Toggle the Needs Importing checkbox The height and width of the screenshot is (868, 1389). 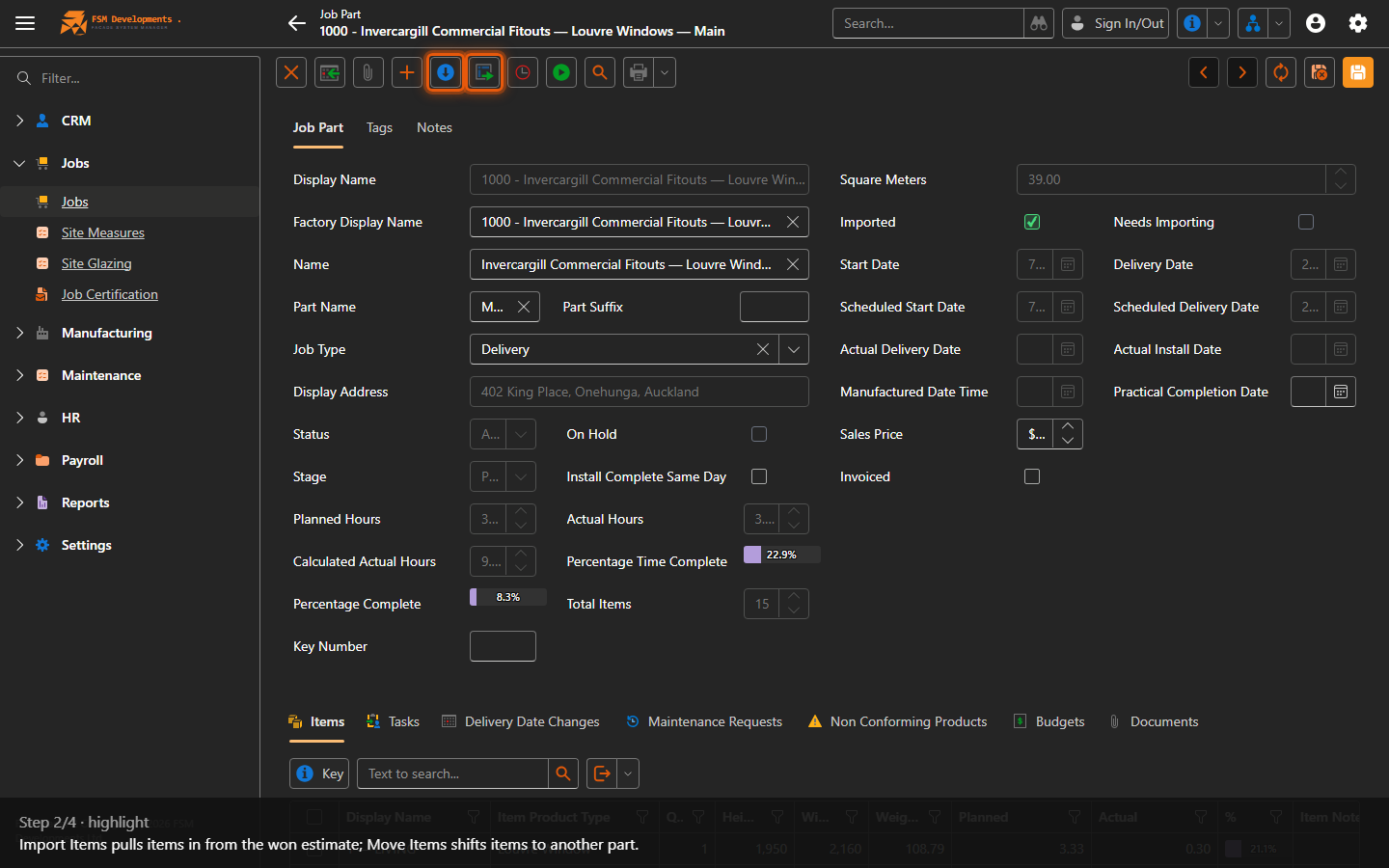coord(1306,222)
